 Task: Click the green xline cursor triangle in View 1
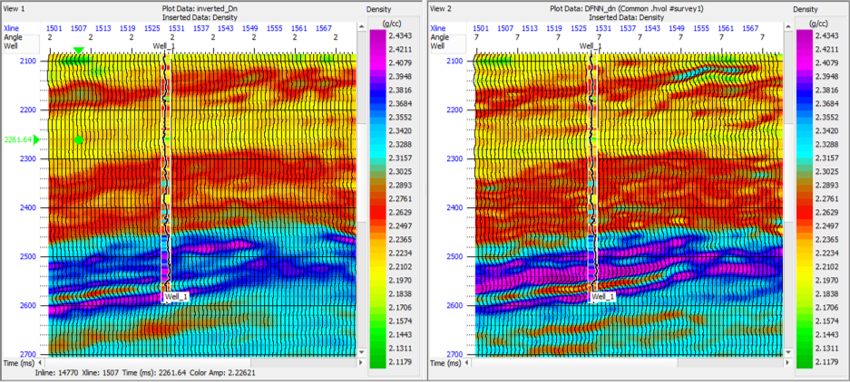pos(79,50)
